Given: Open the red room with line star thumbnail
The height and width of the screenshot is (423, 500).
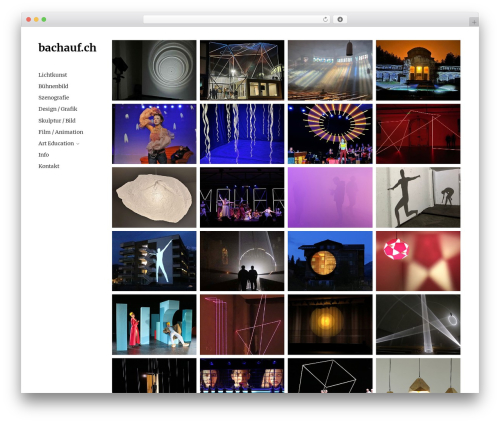Looking at the screenshot, I should (418, 134).
